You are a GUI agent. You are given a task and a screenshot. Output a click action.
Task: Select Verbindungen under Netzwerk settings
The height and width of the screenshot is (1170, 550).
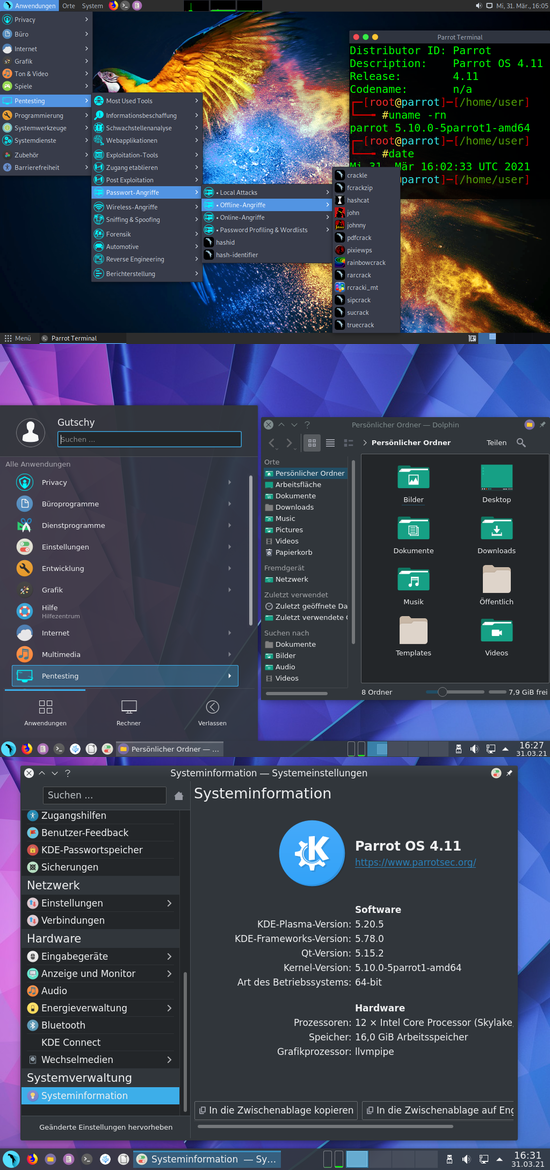click(x=100, y=921)
